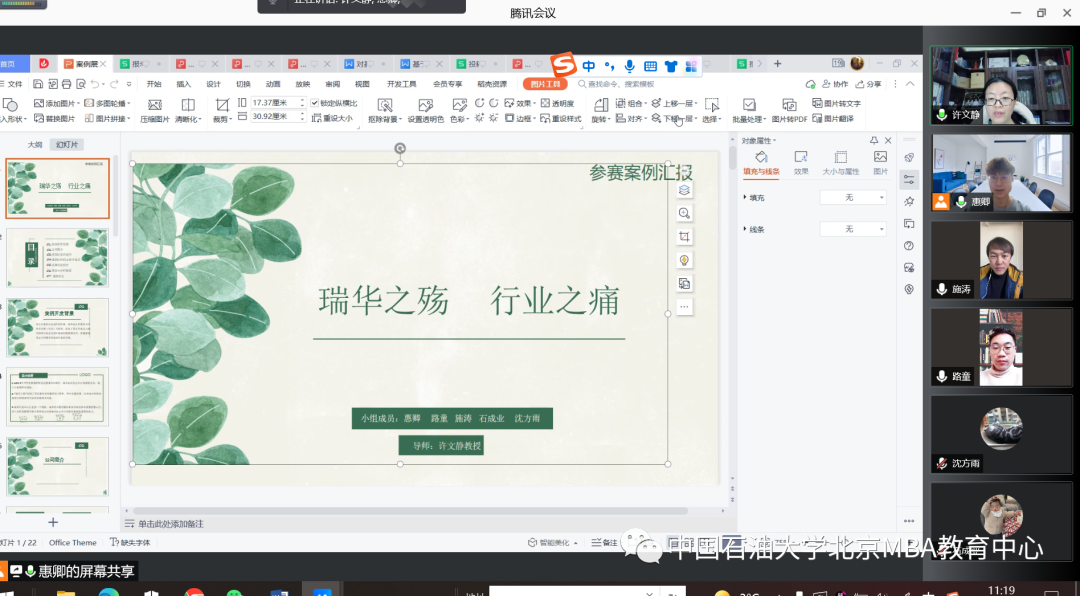Click the 重设大小 reset size button
Viewport: 1080px width, 596px height.
coord(333,118)
